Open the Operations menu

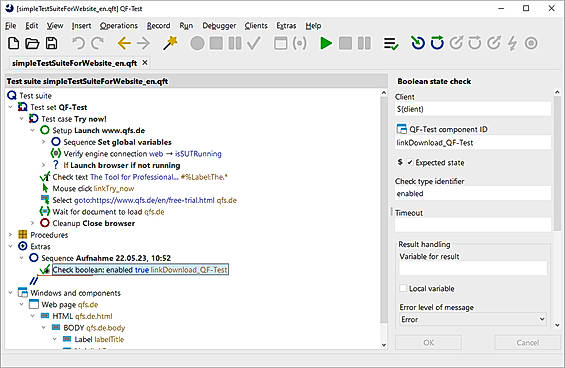[119, 26]
